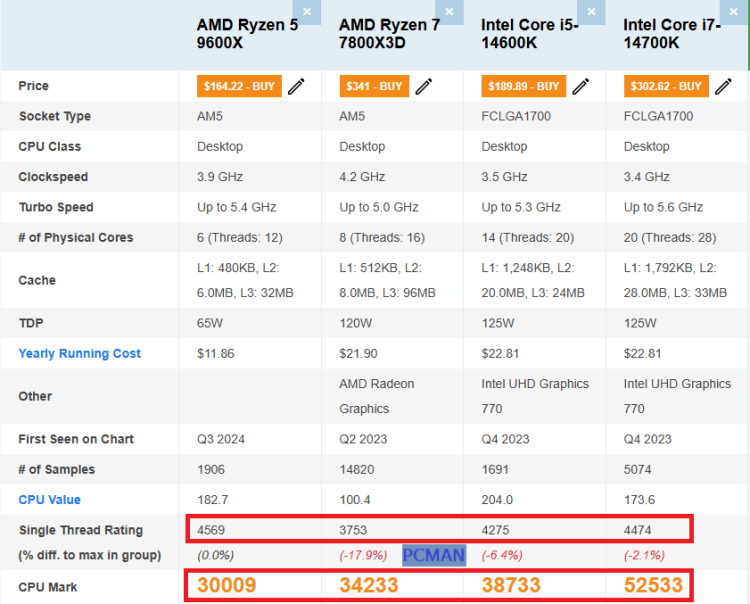Viewport: 750px width, 604px height.
Task: Click single thread rating 3753
Action: coord(353,530)
